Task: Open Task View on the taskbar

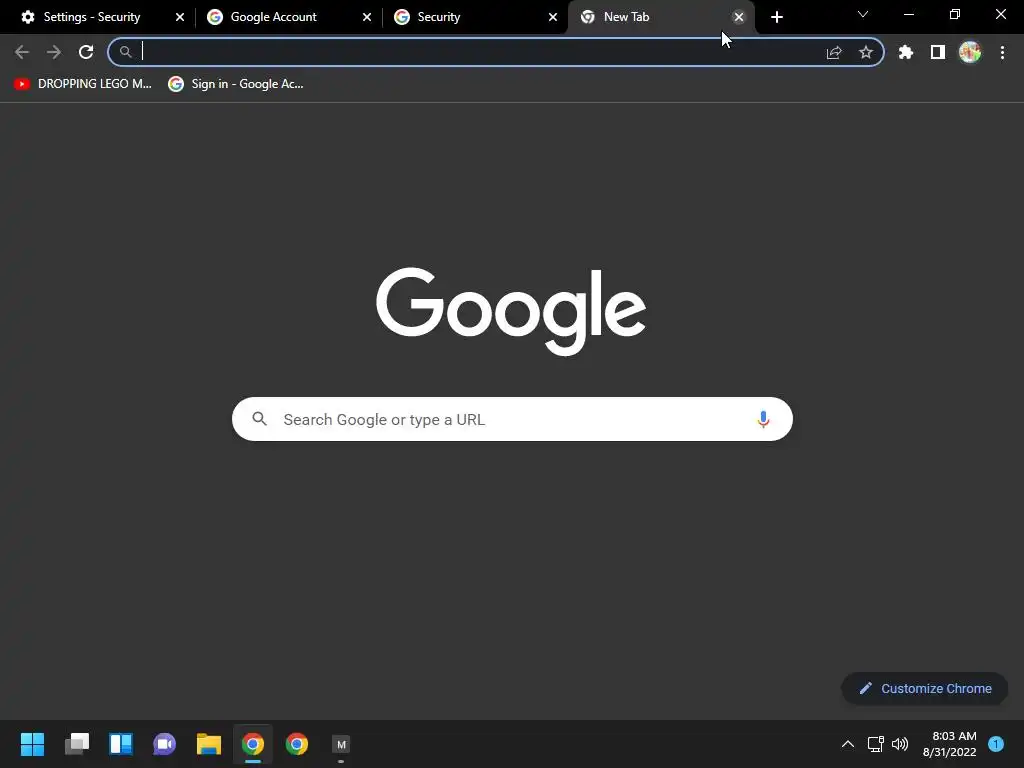Action: tap(76, 744)
